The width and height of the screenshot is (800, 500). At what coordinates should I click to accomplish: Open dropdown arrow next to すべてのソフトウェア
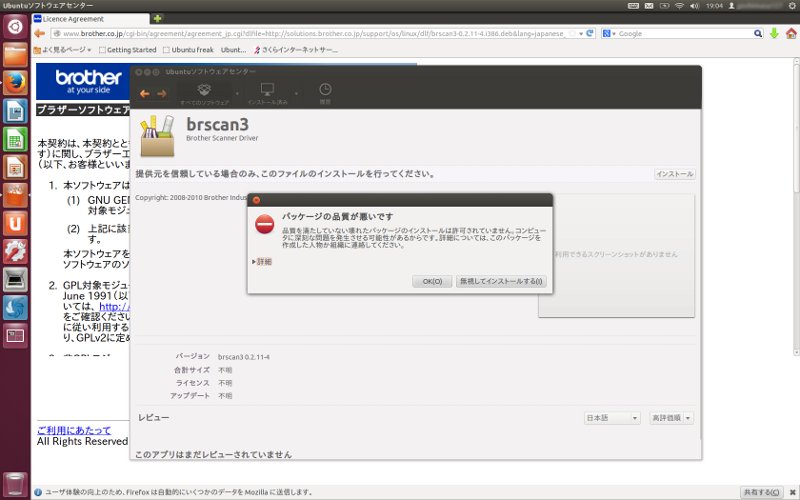coord(237,94)
